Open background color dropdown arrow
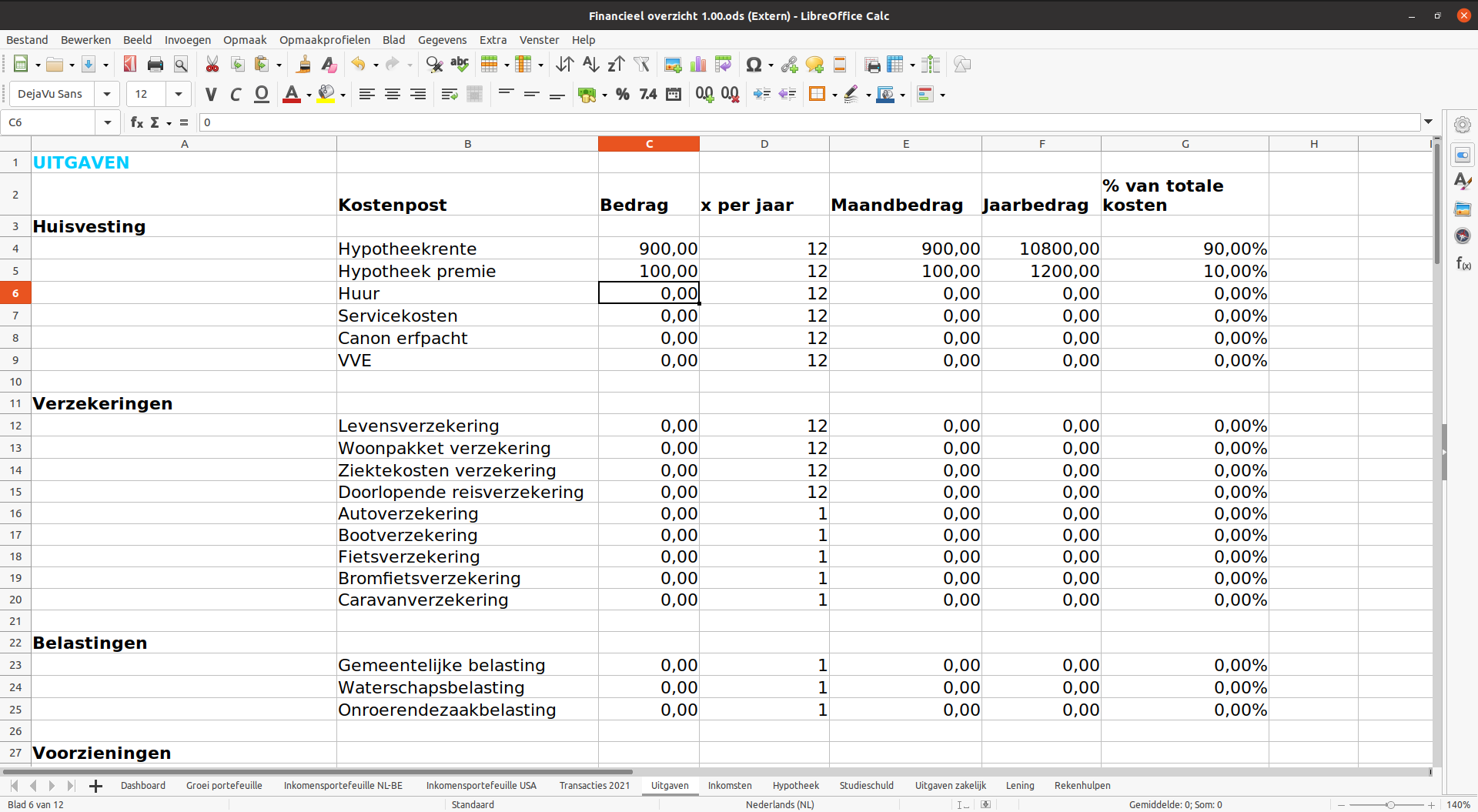 343,95
